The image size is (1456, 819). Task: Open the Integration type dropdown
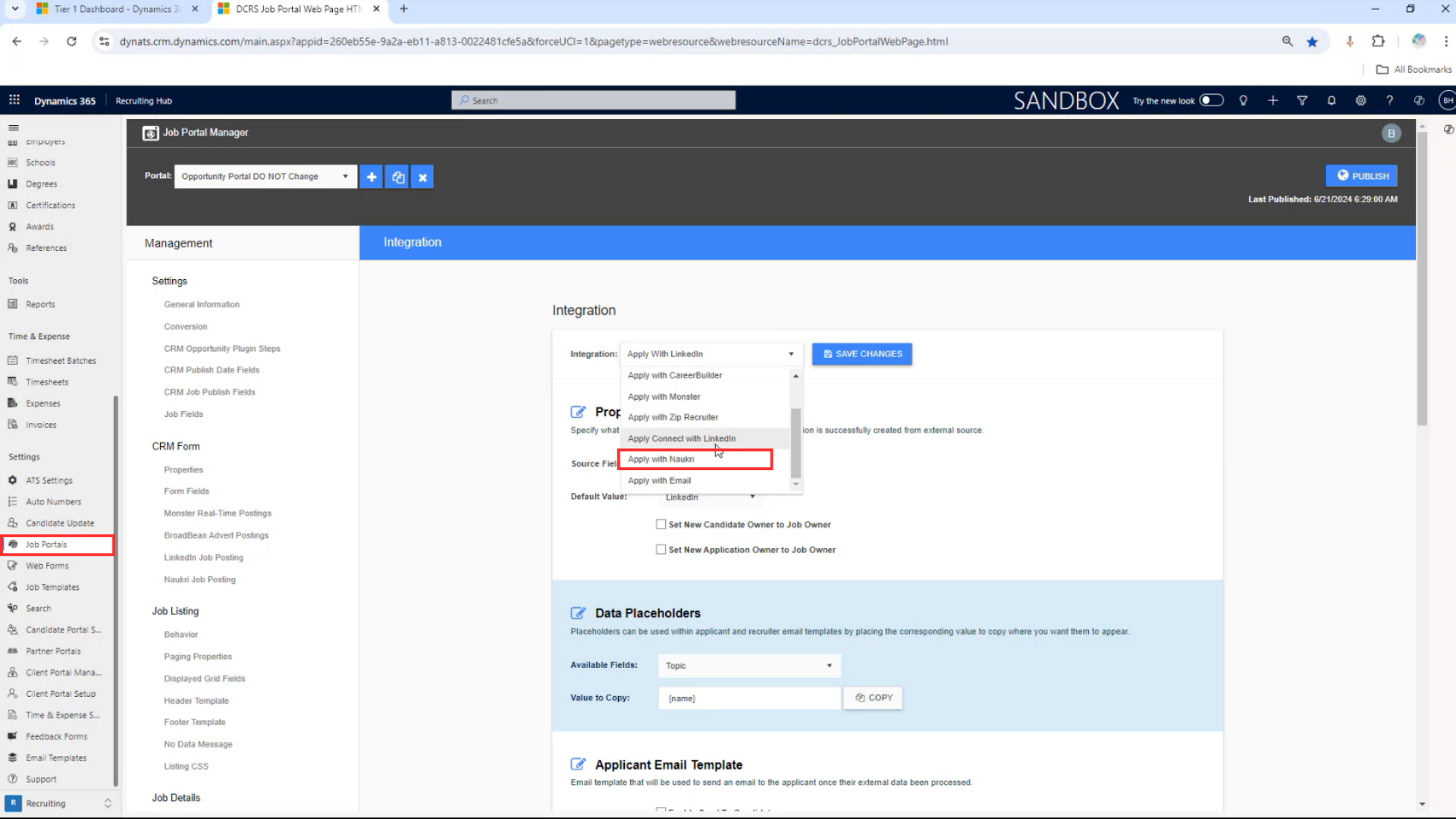click(x=711, y=354)
